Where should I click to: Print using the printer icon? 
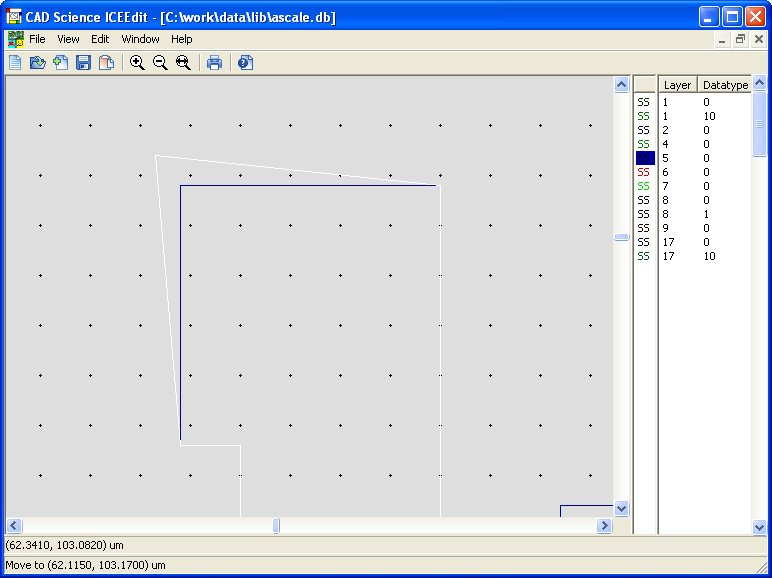(214, 63)
